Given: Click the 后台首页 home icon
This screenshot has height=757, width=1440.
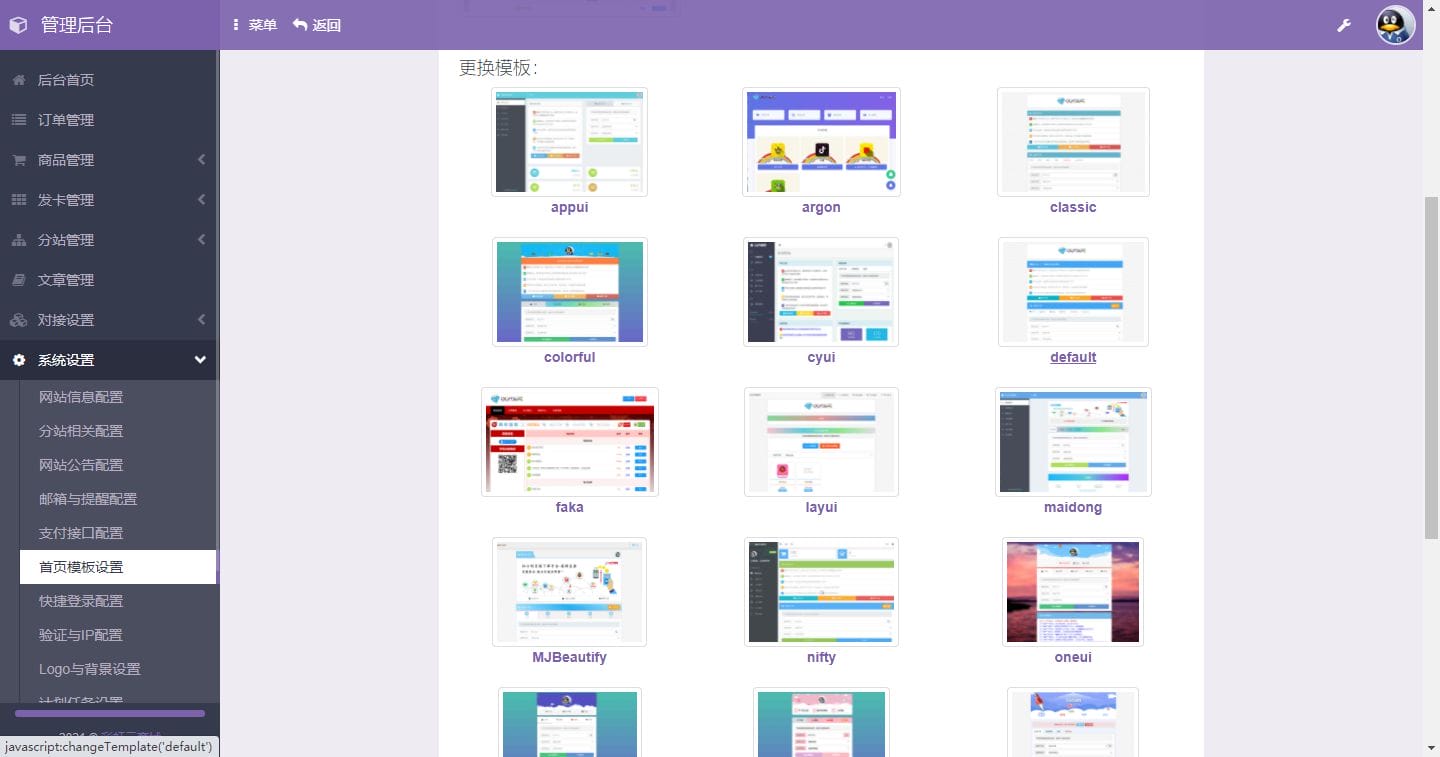Looking at the screenshot, I should (x=17, y=79).
